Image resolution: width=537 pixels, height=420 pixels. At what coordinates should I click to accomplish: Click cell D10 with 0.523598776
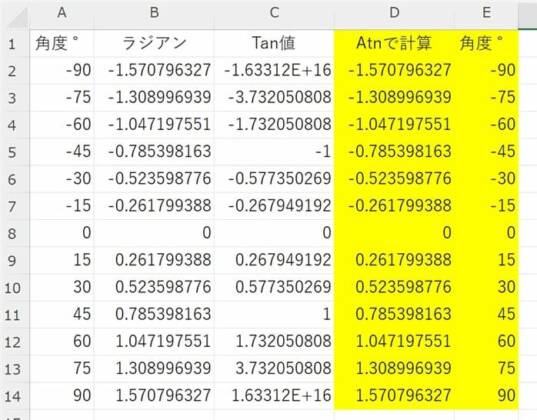[x=394, y=287]
